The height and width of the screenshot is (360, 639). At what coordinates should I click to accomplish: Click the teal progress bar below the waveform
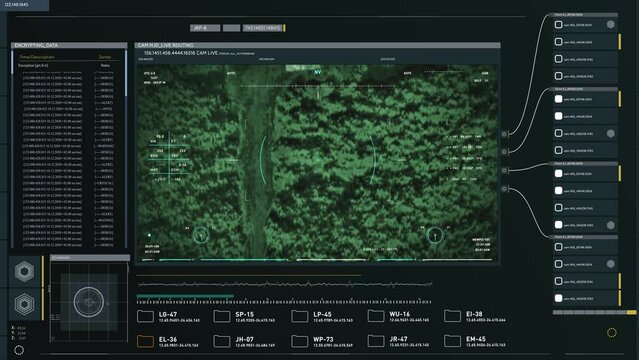pyautogui.click(x=185, y=296)
